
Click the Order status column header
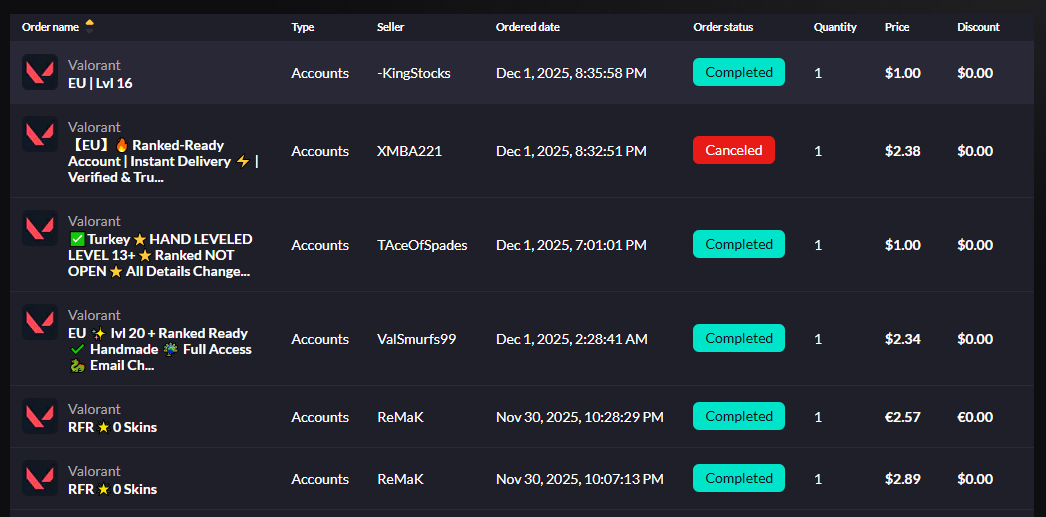(x=723, y=27)
